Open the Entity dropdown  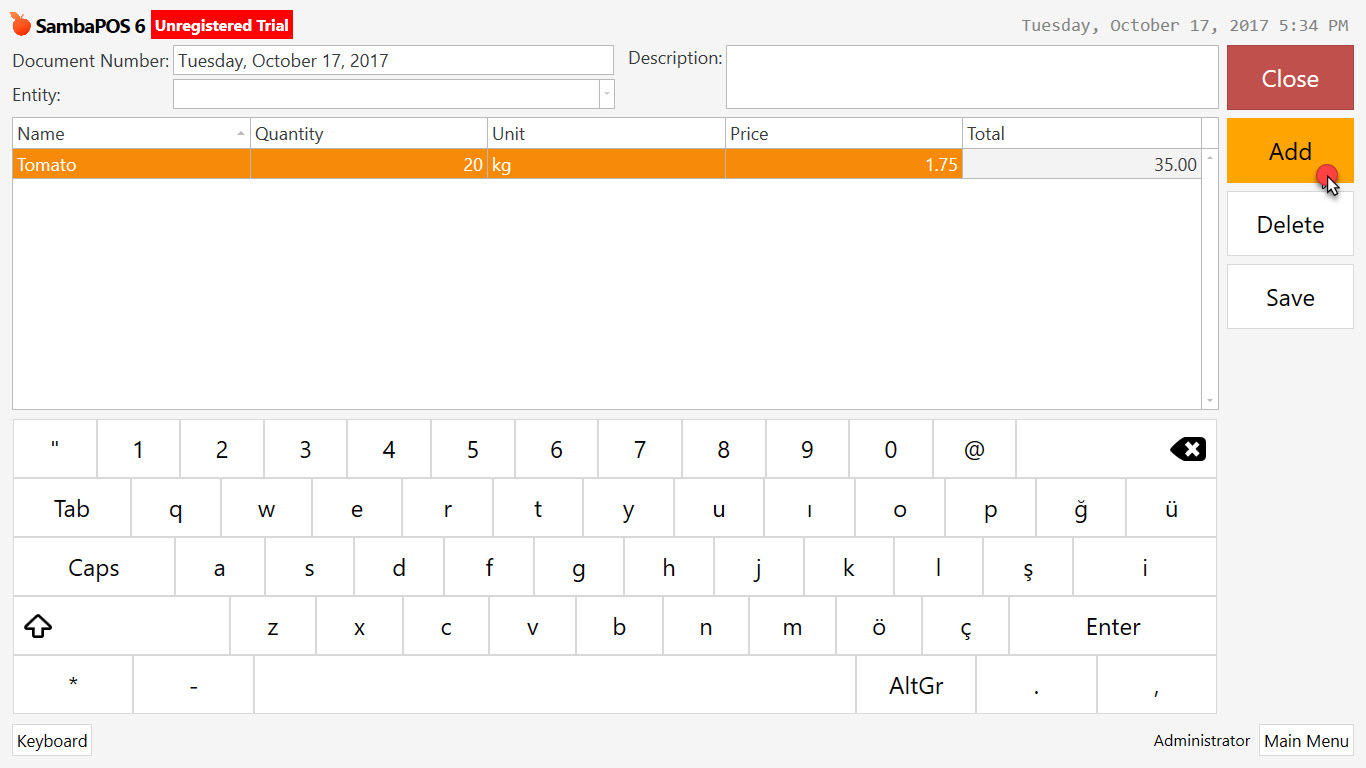(606, 93)
